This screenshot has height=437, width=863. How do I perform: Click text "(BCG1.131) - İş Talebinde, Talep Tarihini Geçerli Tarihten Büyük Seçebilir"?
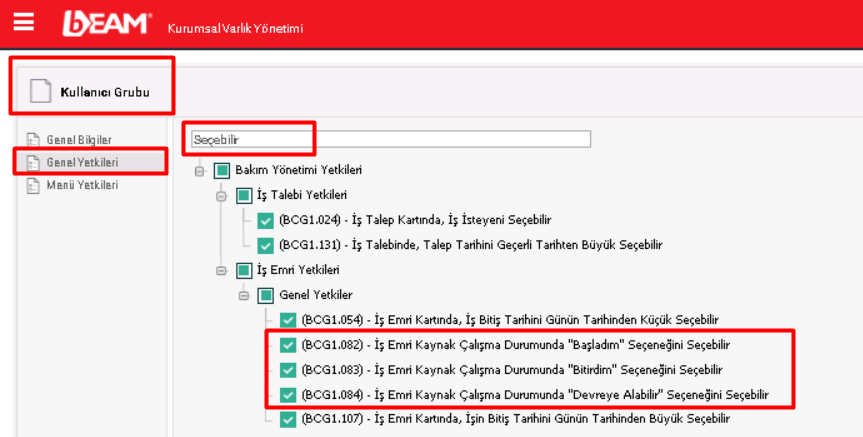coord(471,245)
